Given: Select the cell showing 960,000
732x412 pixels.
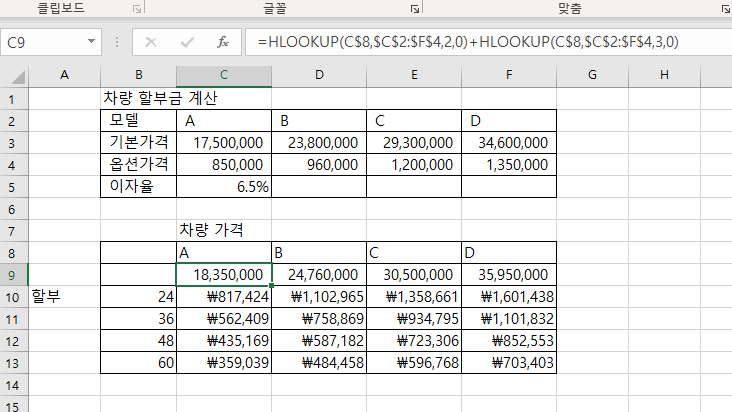Looking at the screenshot, I should point(319,165).
